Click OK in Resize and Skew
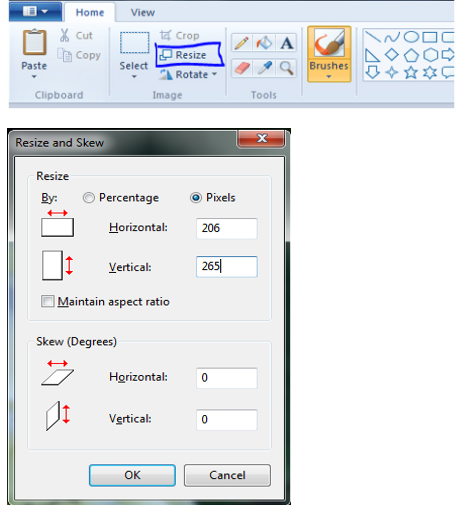The height and width of the screenshot is (505, 456). [x=132, y=475]
